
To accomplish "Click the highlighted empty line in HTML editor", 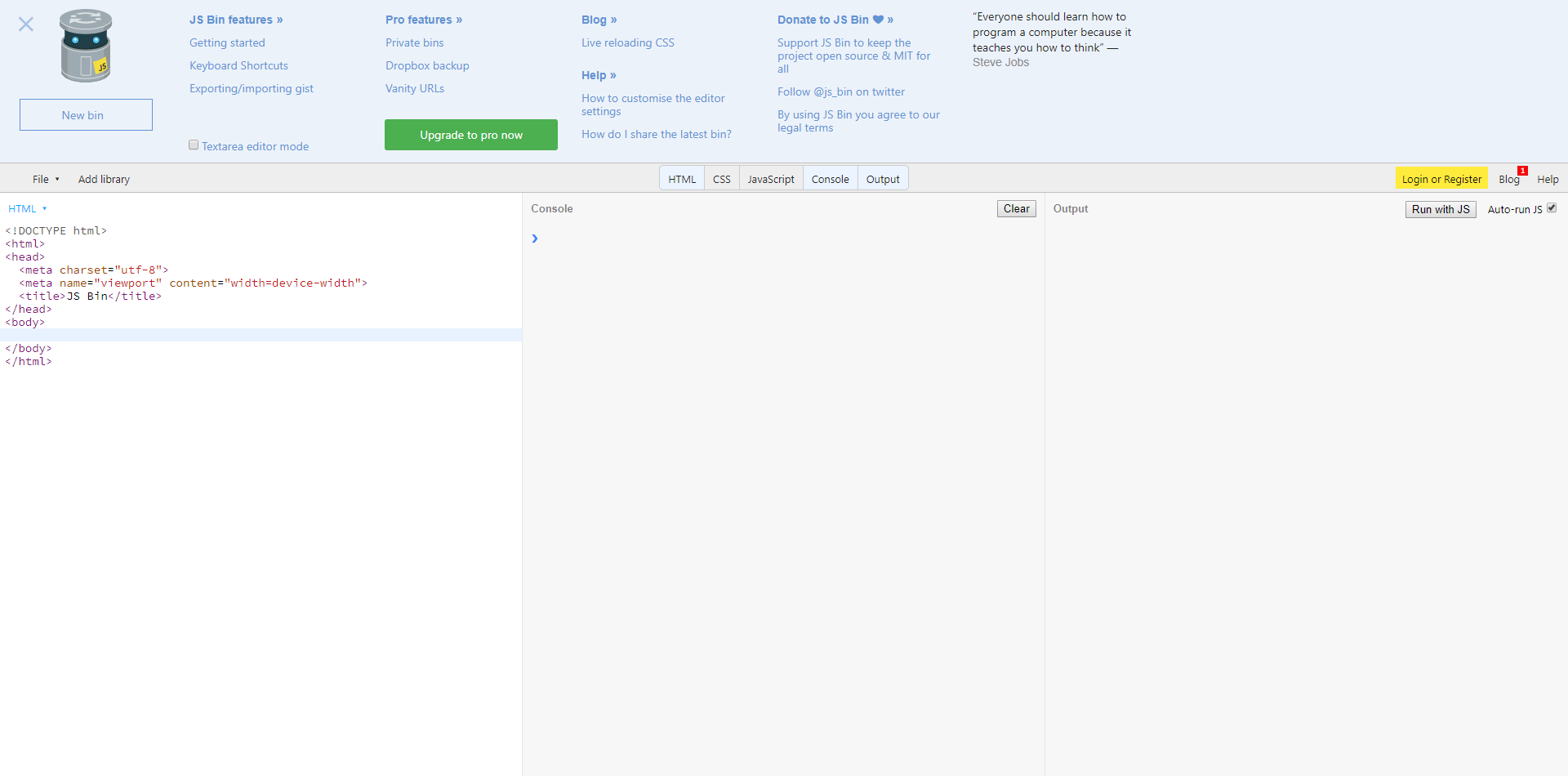I will click(x=261, y=335).
